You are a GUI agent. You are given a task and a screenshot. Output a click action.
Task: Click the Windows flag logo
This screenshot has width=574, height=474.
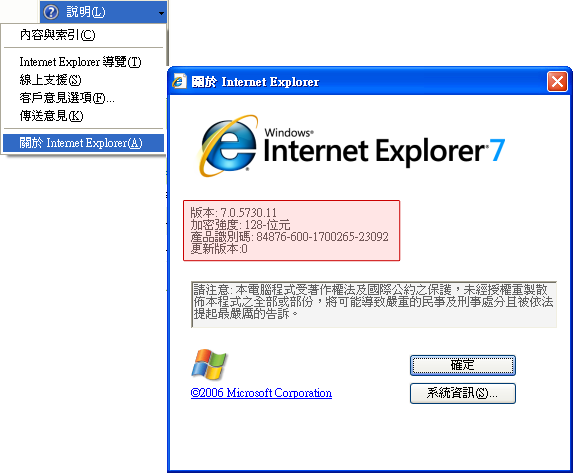[x=209, y=364]
